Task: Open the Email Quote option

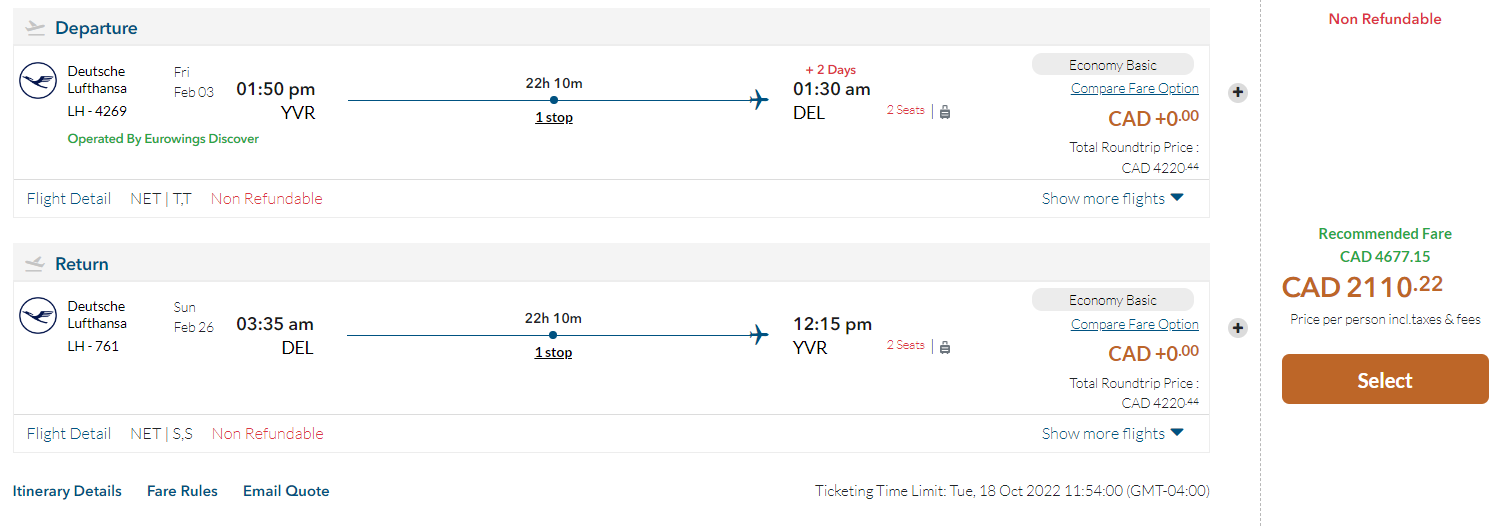Action: click(x=286, y=491)
